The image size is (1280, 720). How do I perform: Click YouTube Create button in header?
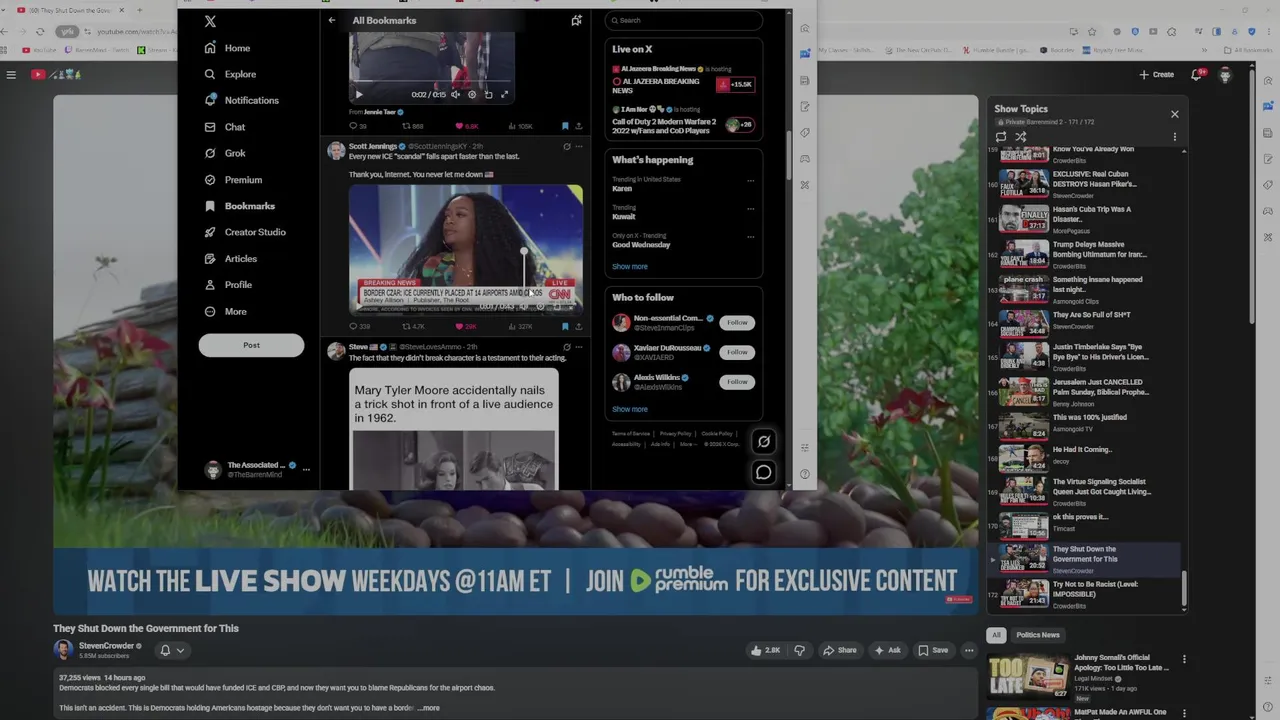click(x=1157, y=74)
